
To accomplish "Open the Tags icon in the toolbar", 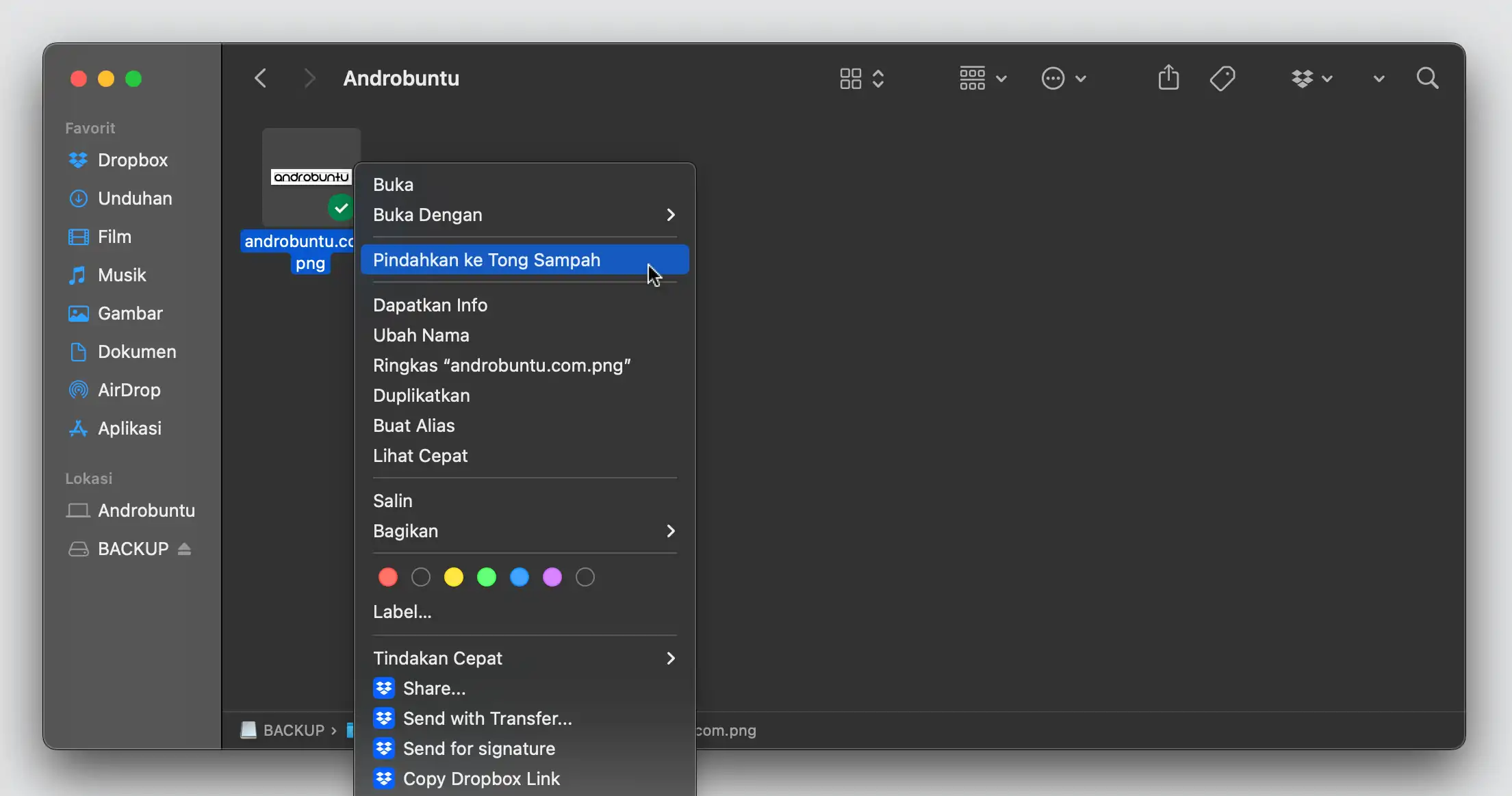I will pyautogui.click(x=1222, y=77).
